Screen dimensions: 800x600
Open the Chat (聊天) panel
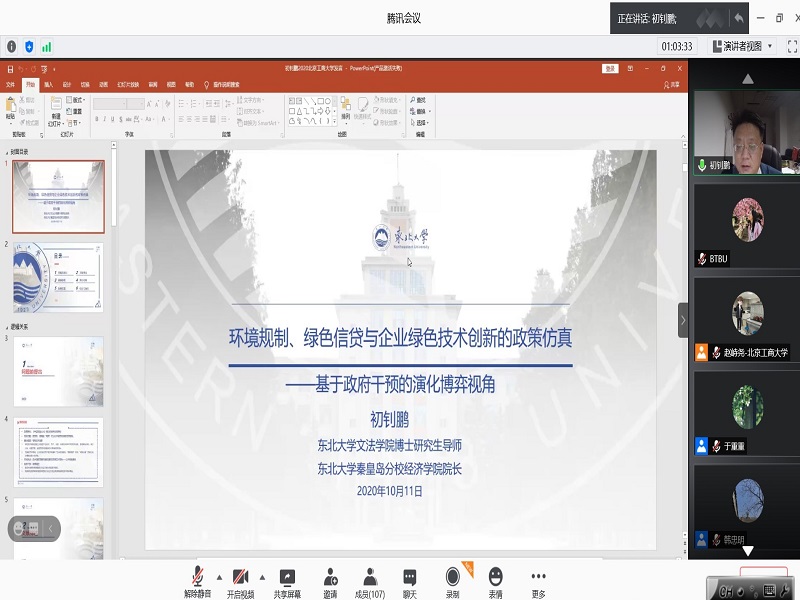point(410,576)
